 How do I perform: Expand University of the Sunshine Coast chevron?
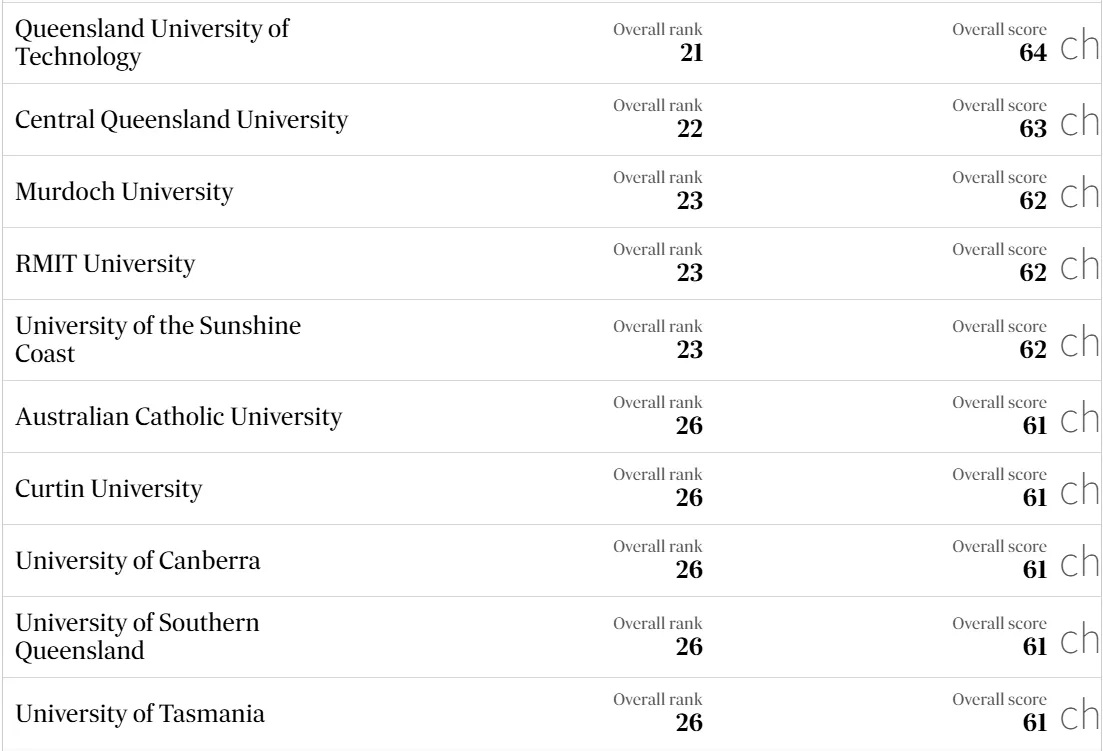click(1078, 346)
